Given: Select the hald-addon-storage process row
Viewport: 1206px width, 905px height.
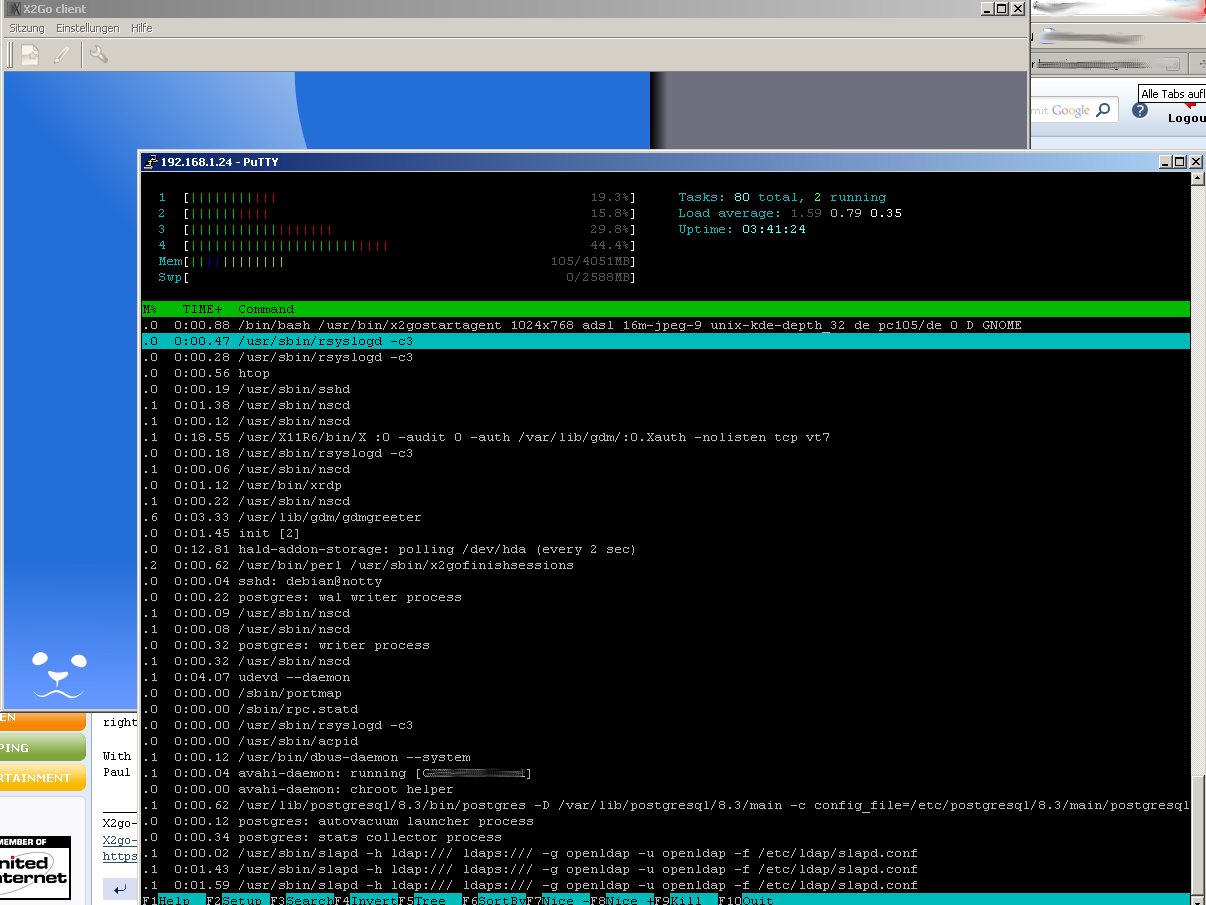Looking at the screenshot, I should (666, 549).
